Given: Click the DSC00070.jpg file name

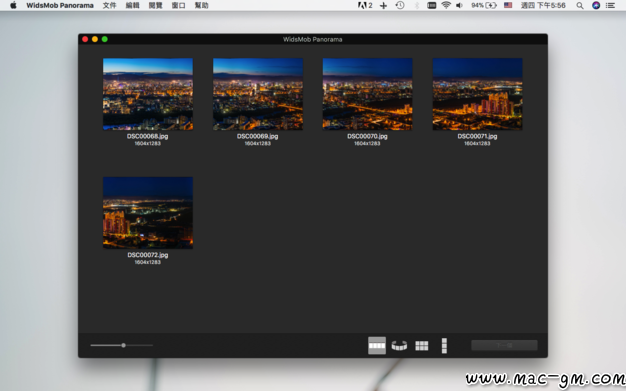Looking at the screenshot, I should (x=367, y=136).
